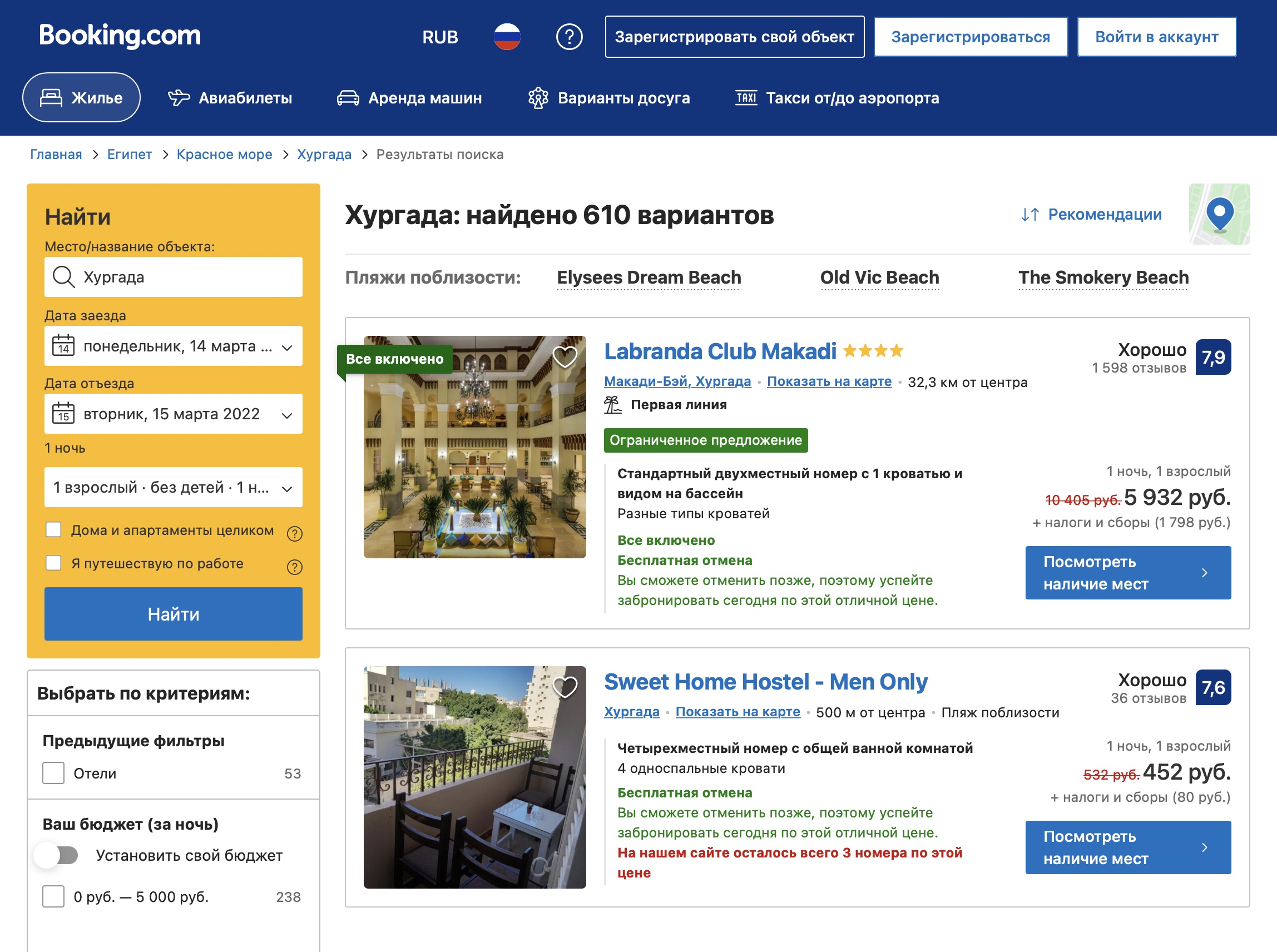Check the Отели filter checkbox
Image resolution: width=1277 pixels, height=952 pixels.
(x=53, y=773)
